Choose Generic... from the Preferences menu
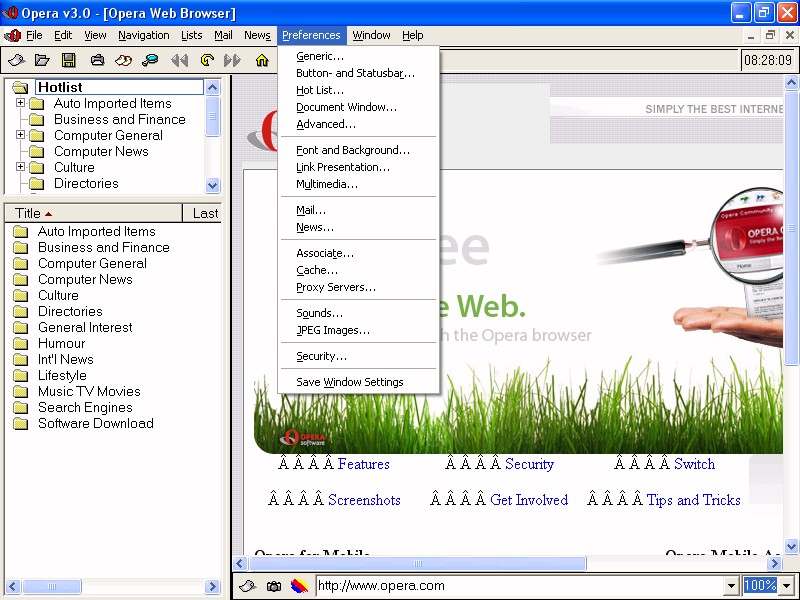 [x=359, y=56]
